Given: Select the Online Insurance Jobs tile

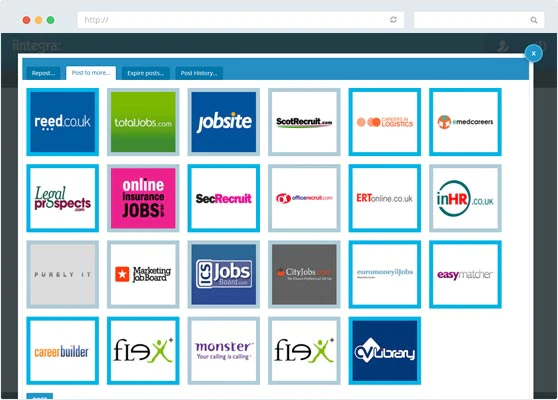Looking at the screenshot, I should [x=143, y=198].
